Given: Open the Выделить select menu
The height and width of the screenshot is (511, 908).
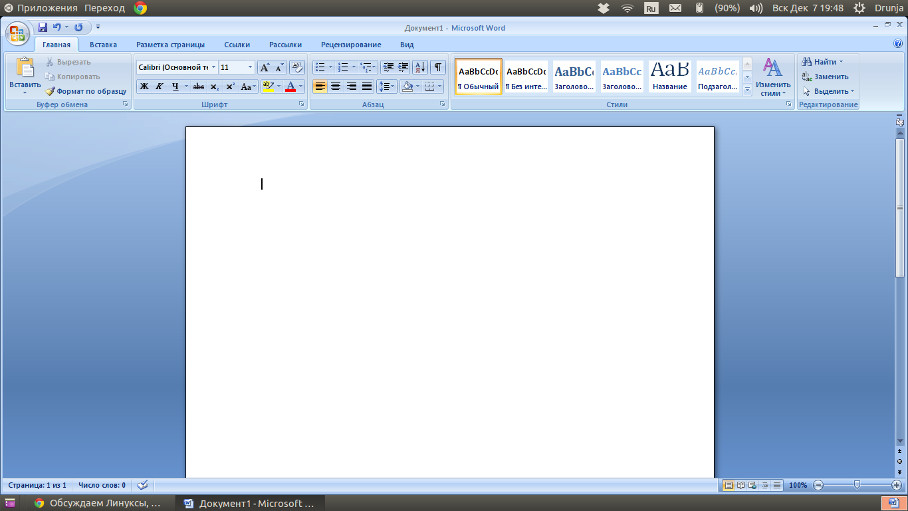Looking at the screenshot, I should 828,92.
